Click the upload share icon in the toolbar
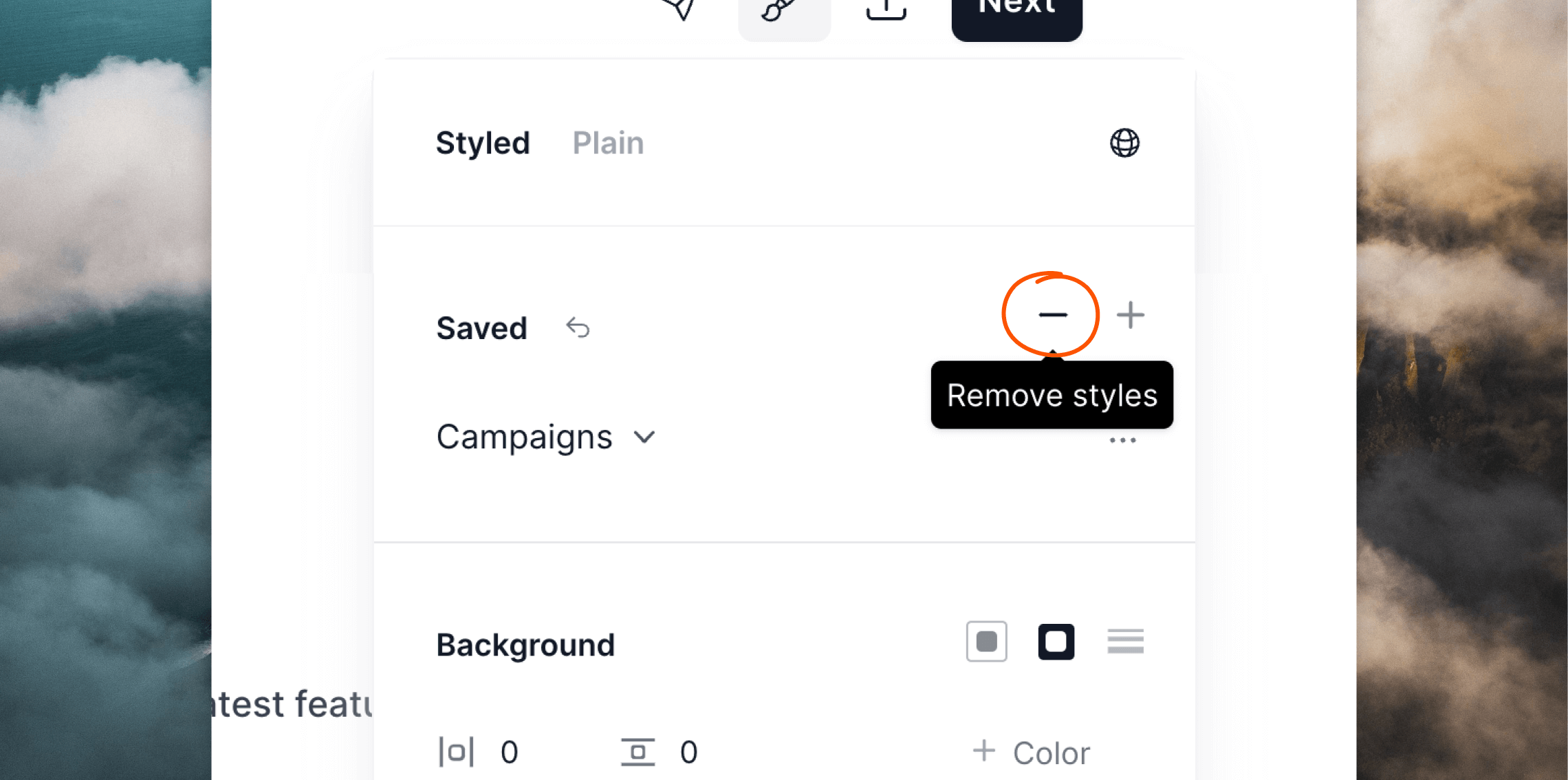Image resolution: width=1568 pixels, height=780 pixels. [886, 10]
